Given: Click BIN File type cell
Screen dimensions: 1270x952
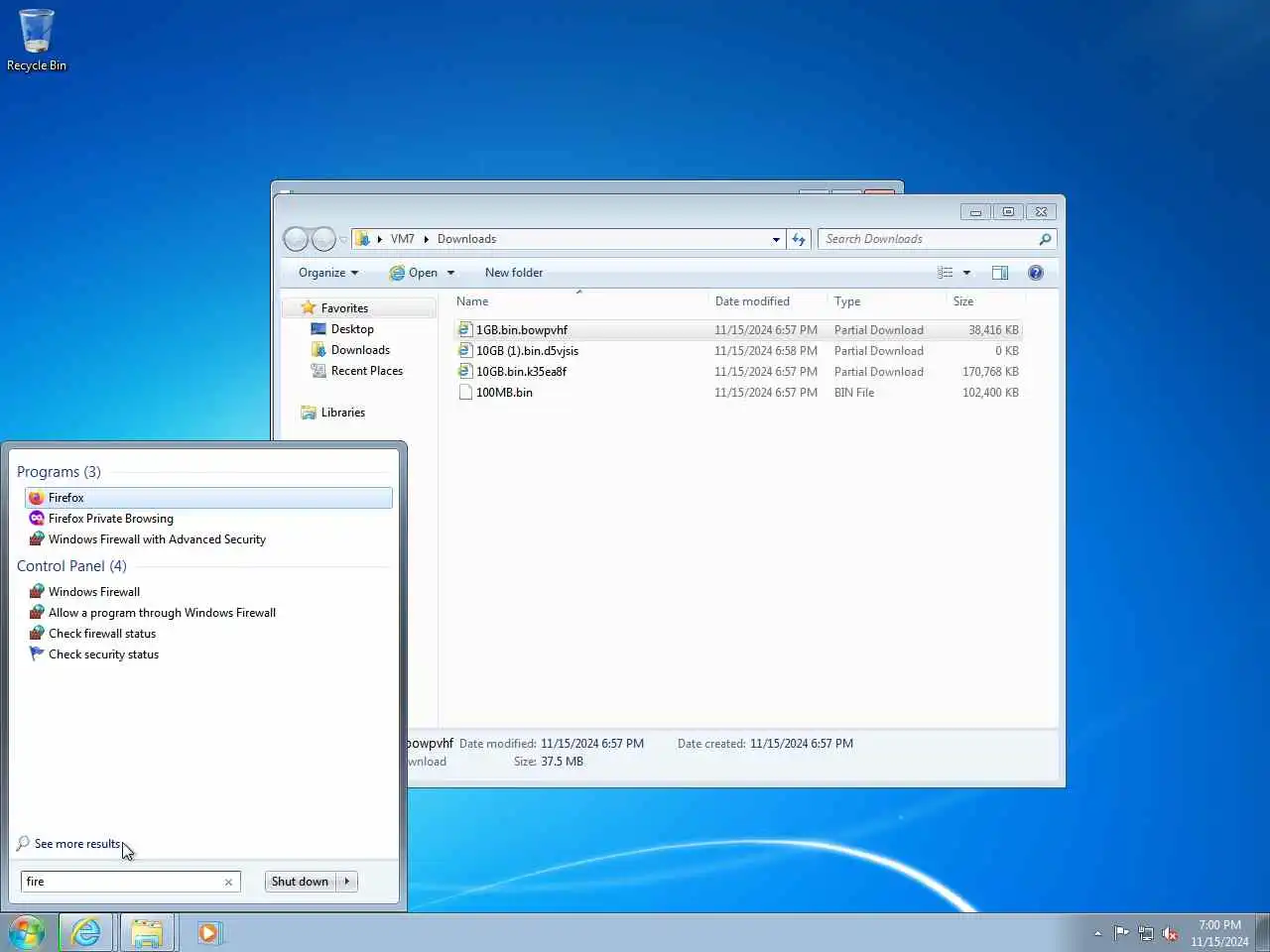Looking at the screenshot, I should point(854,393).
